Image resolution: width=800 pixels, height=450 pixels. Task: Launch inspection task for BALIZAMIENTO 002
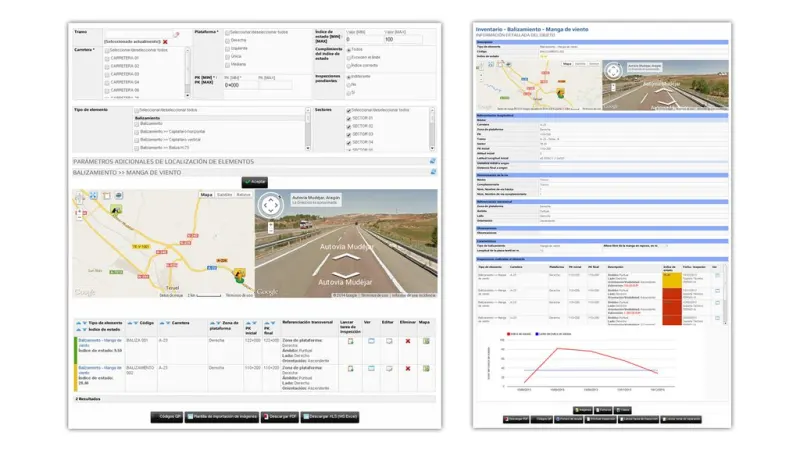tap(351, 368)
